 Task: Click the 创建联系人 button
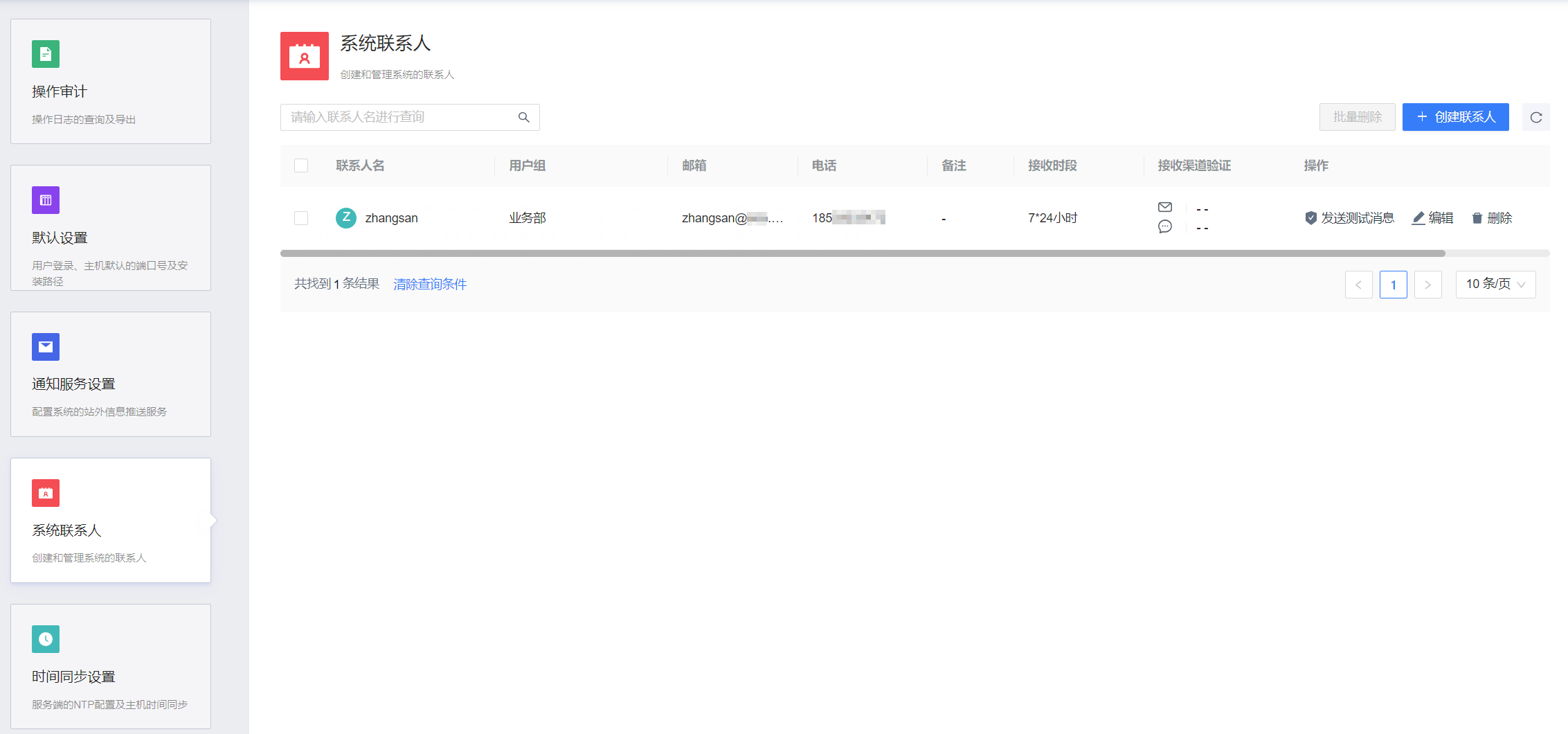pyautogui.click(x=1455, y=117)
